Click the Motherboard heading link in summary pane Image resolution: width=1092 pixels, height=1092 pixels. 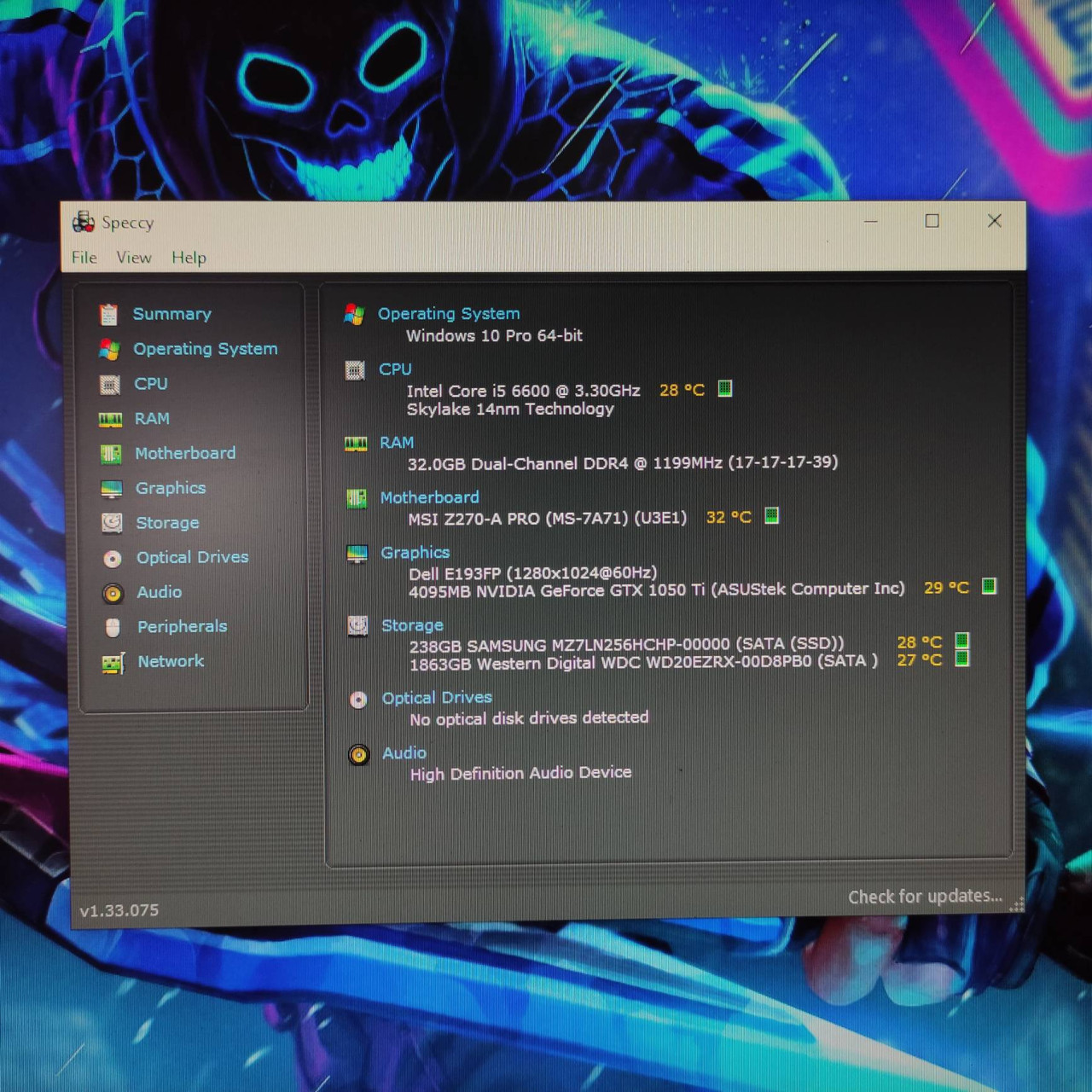point(429,497)
